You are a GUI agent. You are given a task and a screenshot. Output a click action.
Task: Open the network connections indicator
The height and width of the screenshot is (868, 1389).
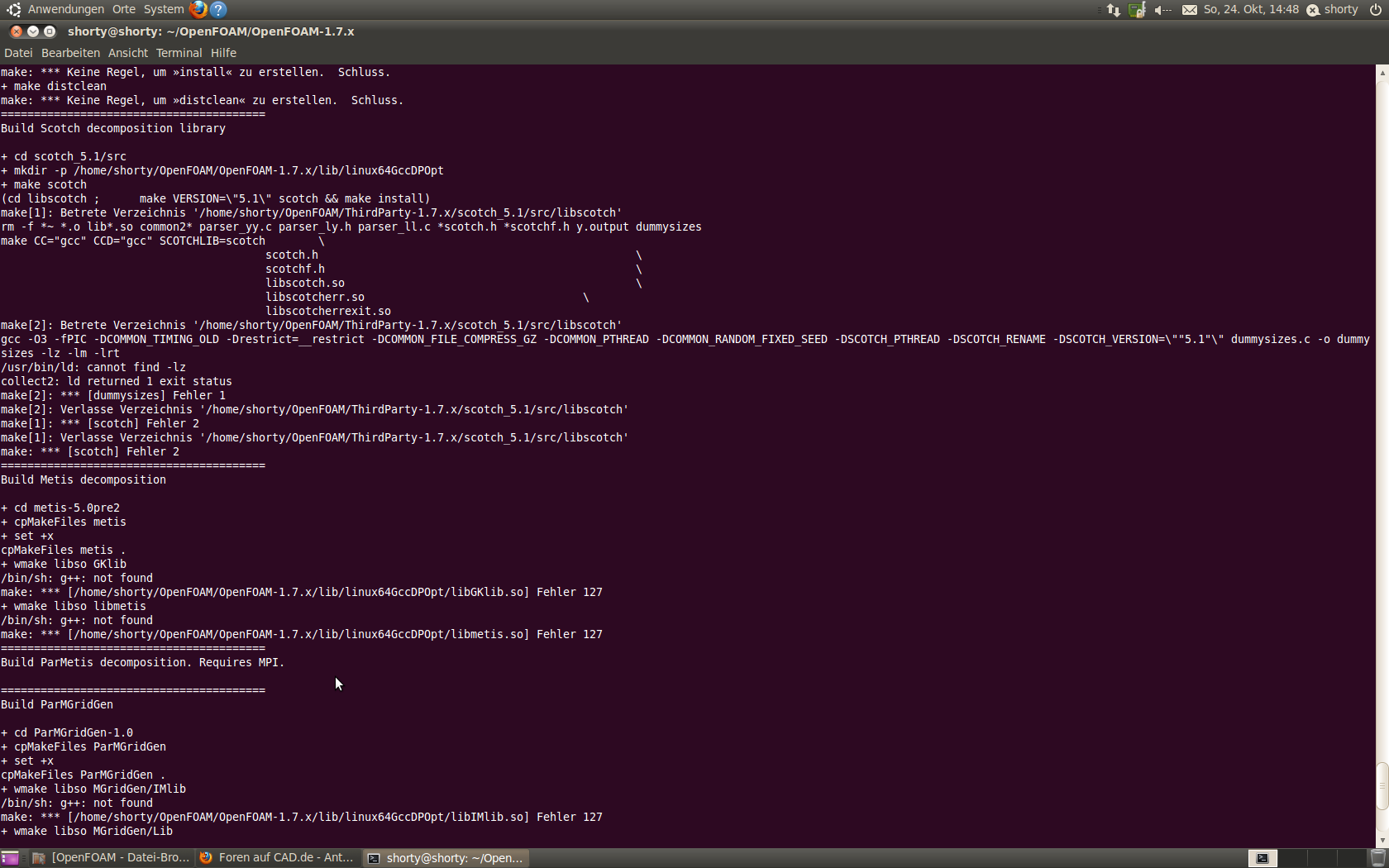[x=1114, y=10]
